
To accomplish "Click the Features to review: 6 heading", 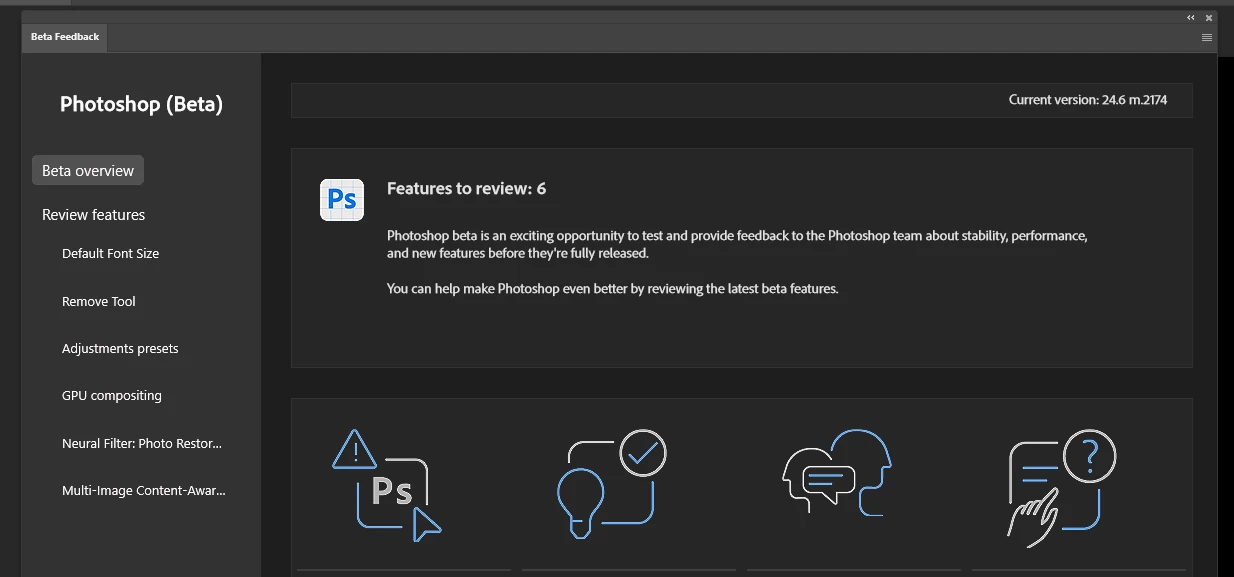I will pyautogui.click(x=466, y=188).
